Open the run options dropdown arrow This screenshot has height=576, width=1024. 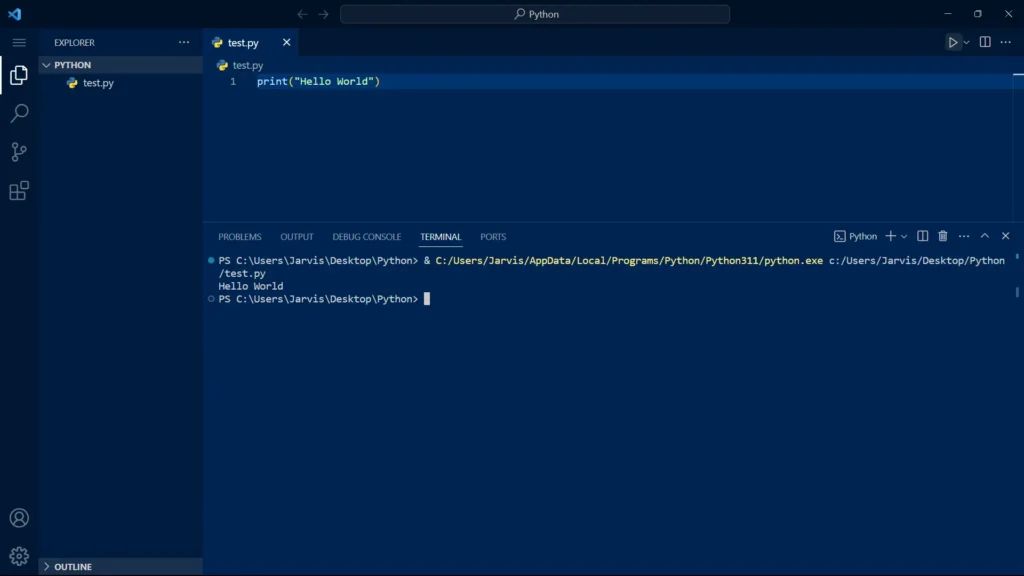967,42
